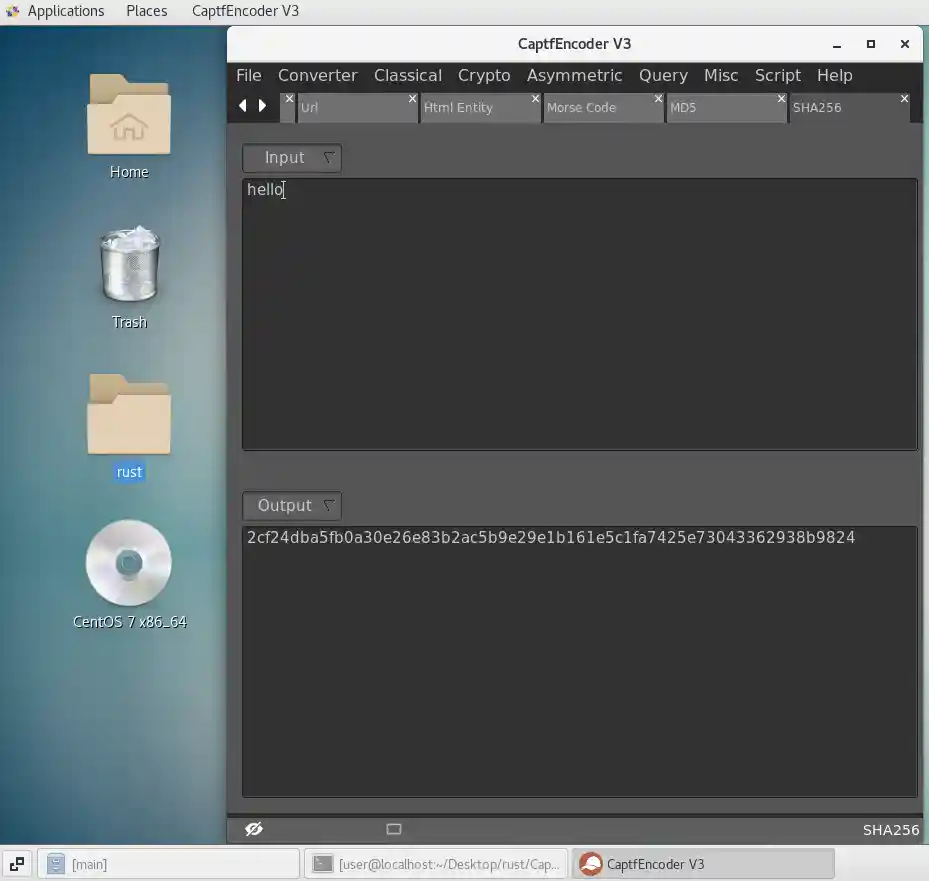Open the CentOS 7 x86_64 disc icon
This screenshot has height=881, width=929.
tap(129, 562)
